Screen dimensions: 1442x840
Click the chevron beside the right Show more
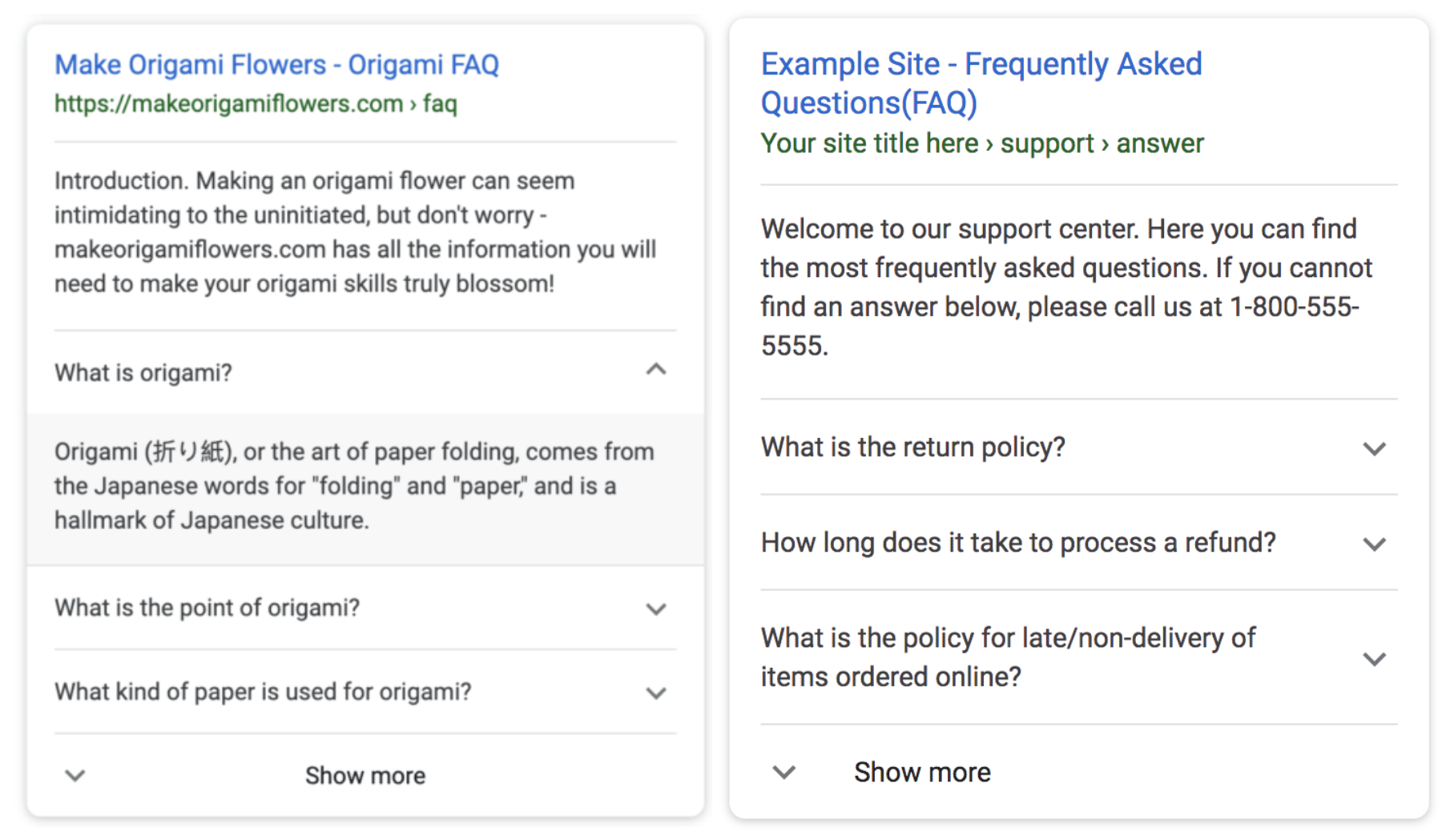[x=783, y=771]
